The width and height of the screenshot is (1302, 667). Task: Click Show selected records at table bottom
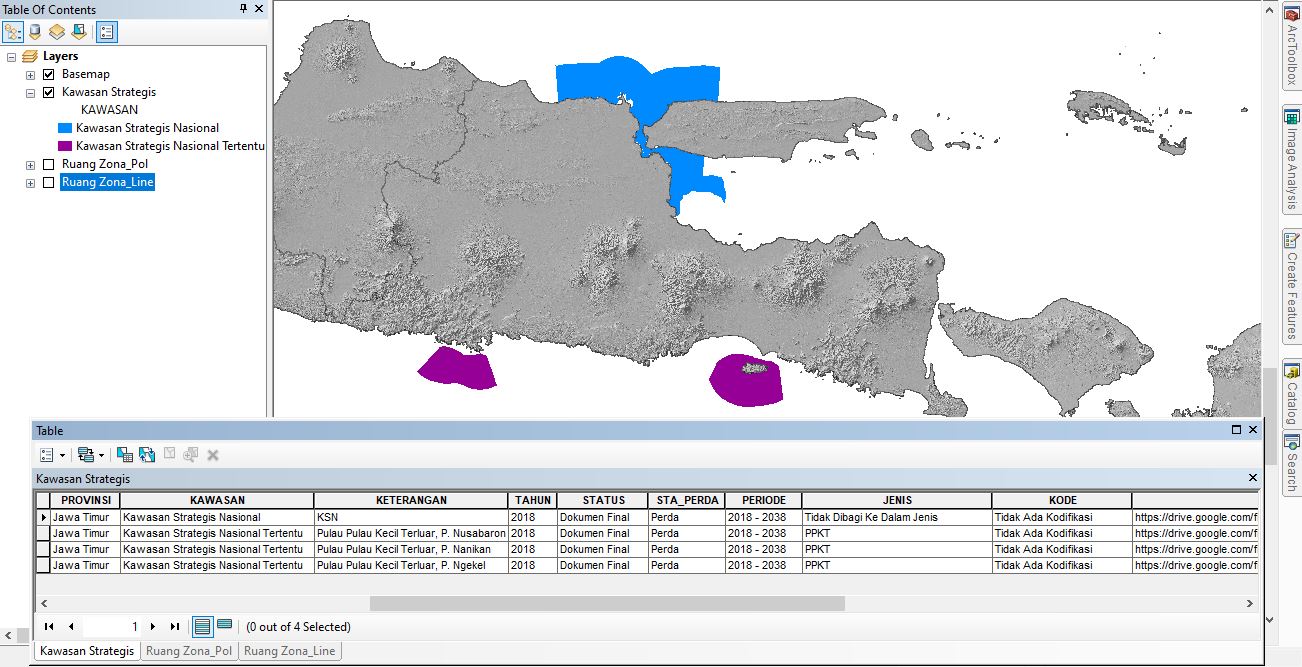click(x=222, y=626)
